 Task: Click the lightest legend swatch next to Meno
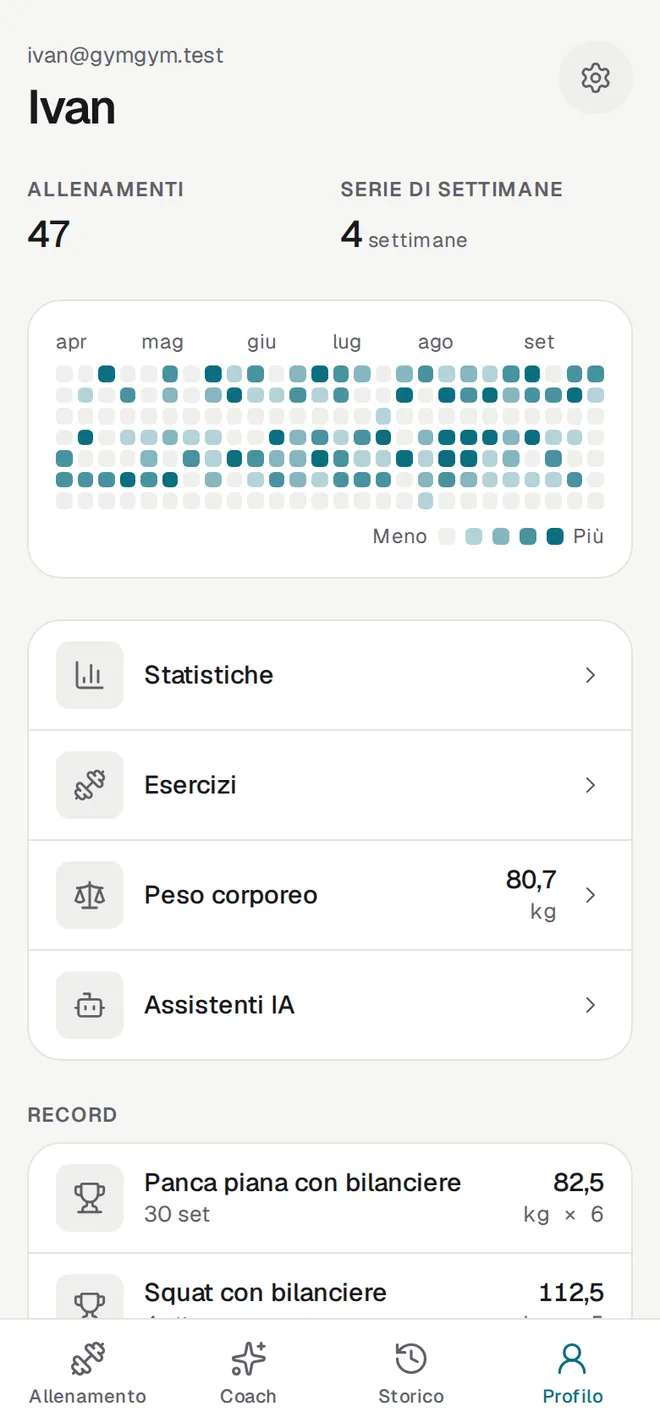[x=446, y=536]
